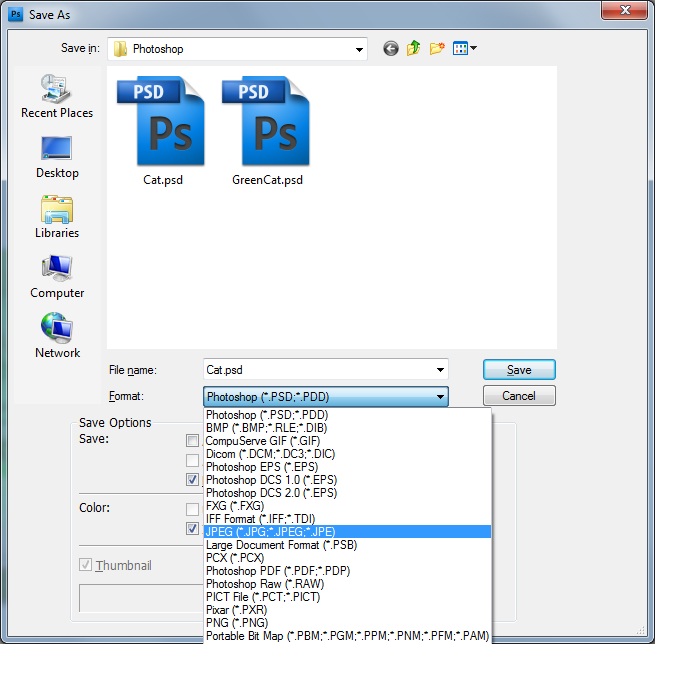Select IFF Format option
The height and width of the screenshot is (696, 689).
tap(347, 519)
